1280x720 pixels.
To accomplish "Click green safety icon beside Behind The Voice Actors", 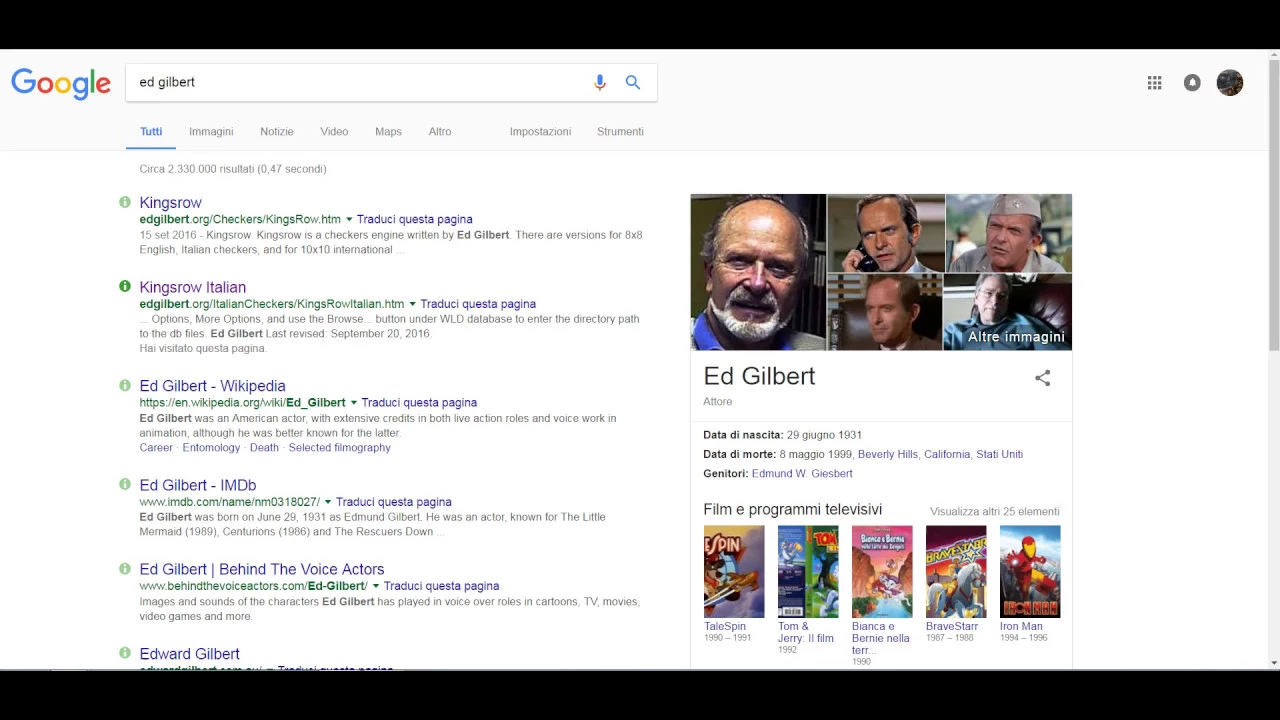I will (x=125, y=568).
